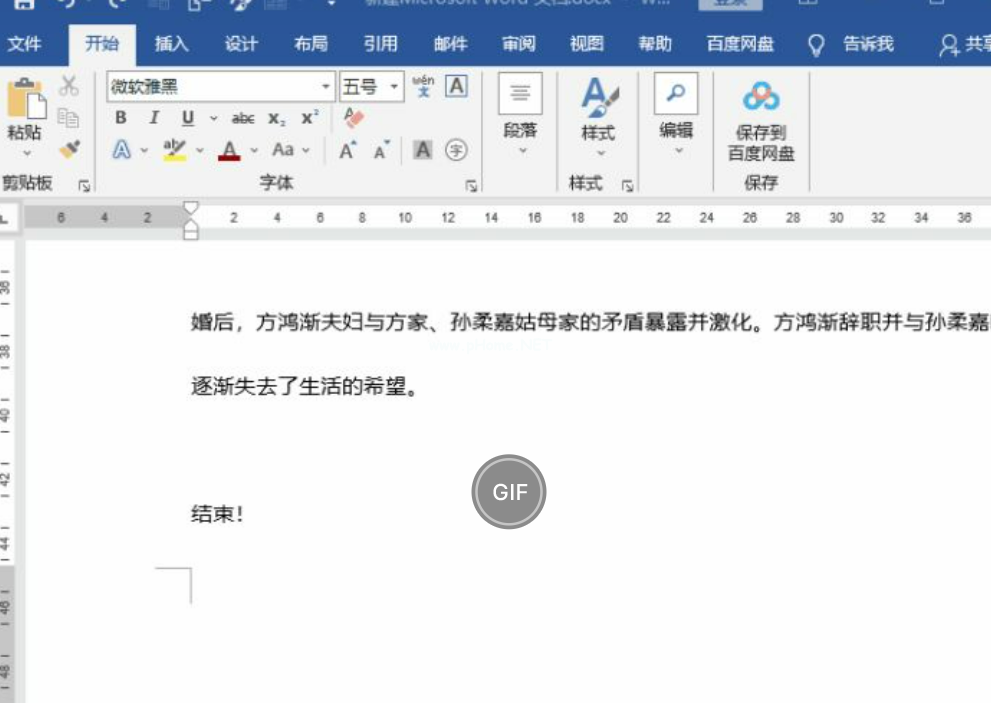The height and width of the screenshot is (707, 991).
Task: Toggle Italic formatting
Action: 154,118
